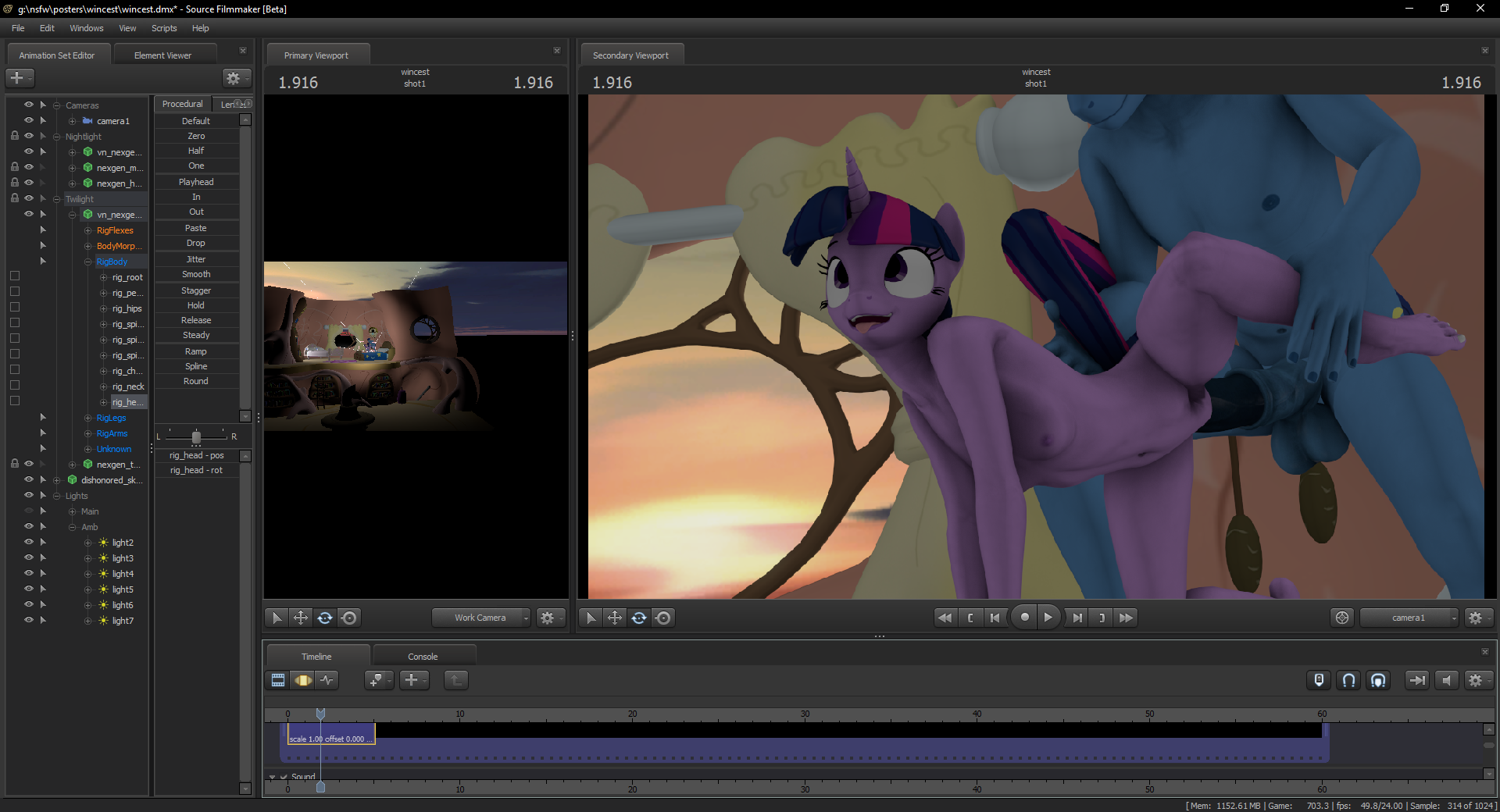
Task: Toggle visibility eye for light2
Action: click(x=29, y=542)
